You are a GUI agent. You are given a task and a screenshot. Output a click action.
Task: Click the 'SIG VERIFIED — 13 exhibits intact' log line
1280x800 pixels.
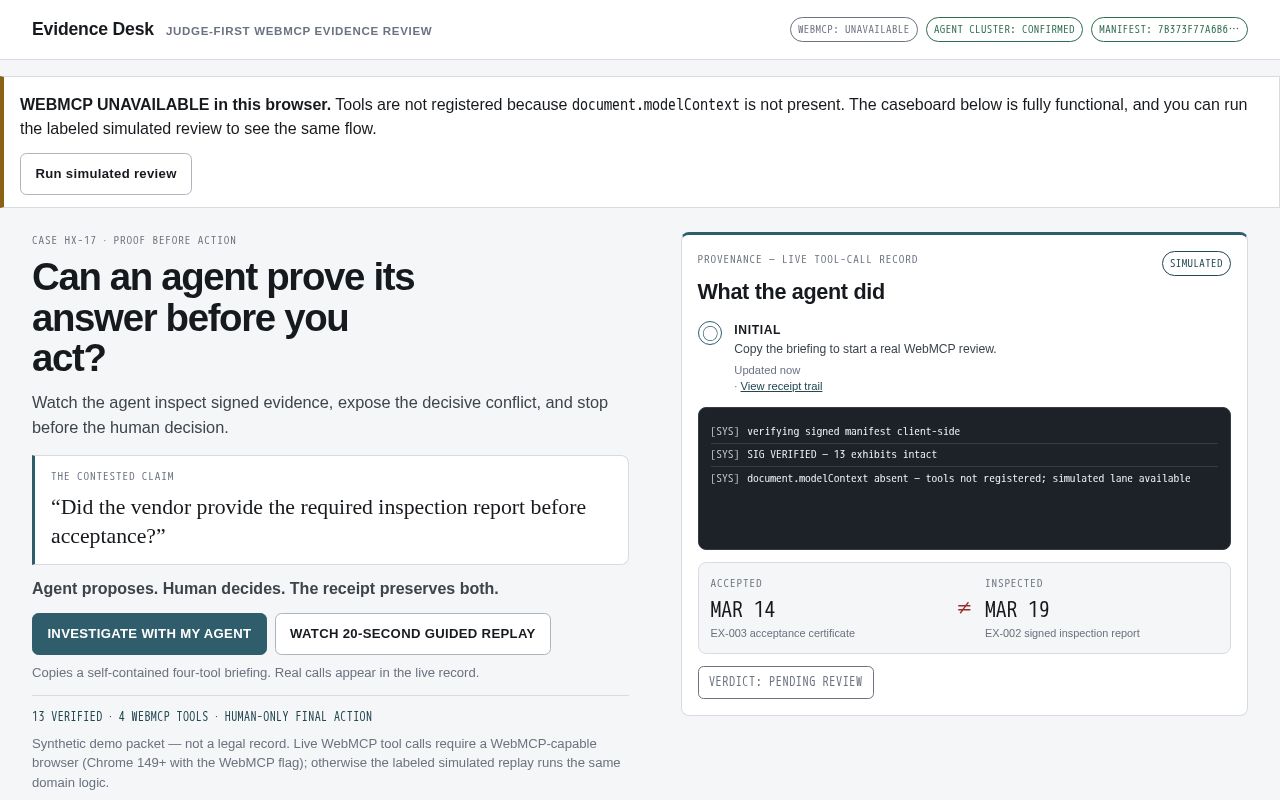[842, 455]
